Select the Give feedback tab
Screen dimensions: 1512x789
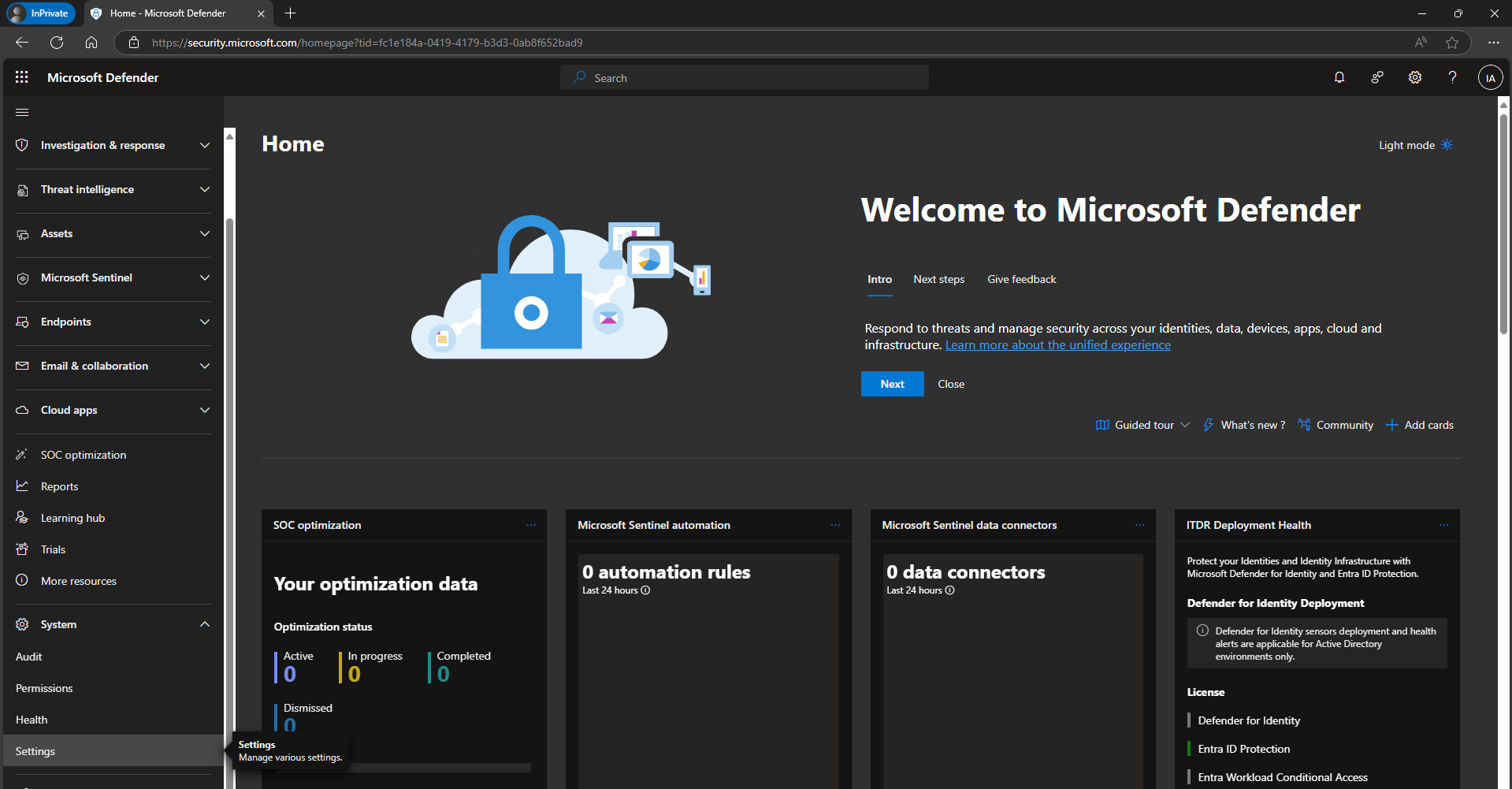click(x=1022, y=279)
